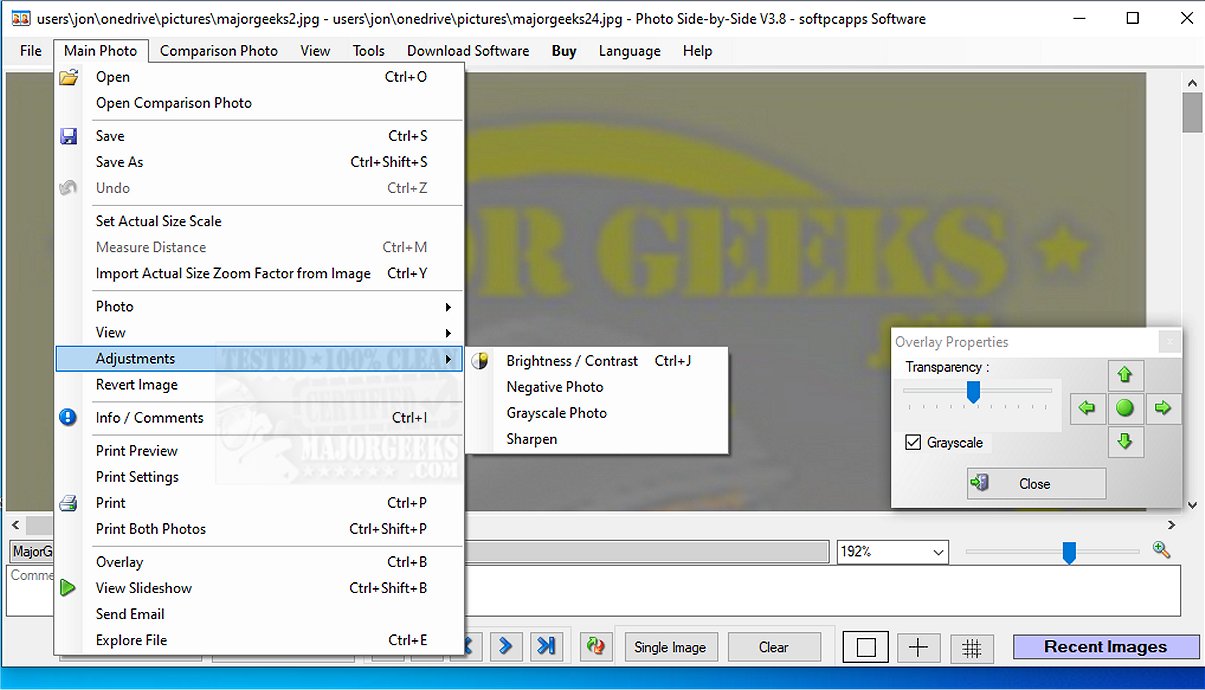
Task: Click the Open folder icon in the menu
Action: 68,77
